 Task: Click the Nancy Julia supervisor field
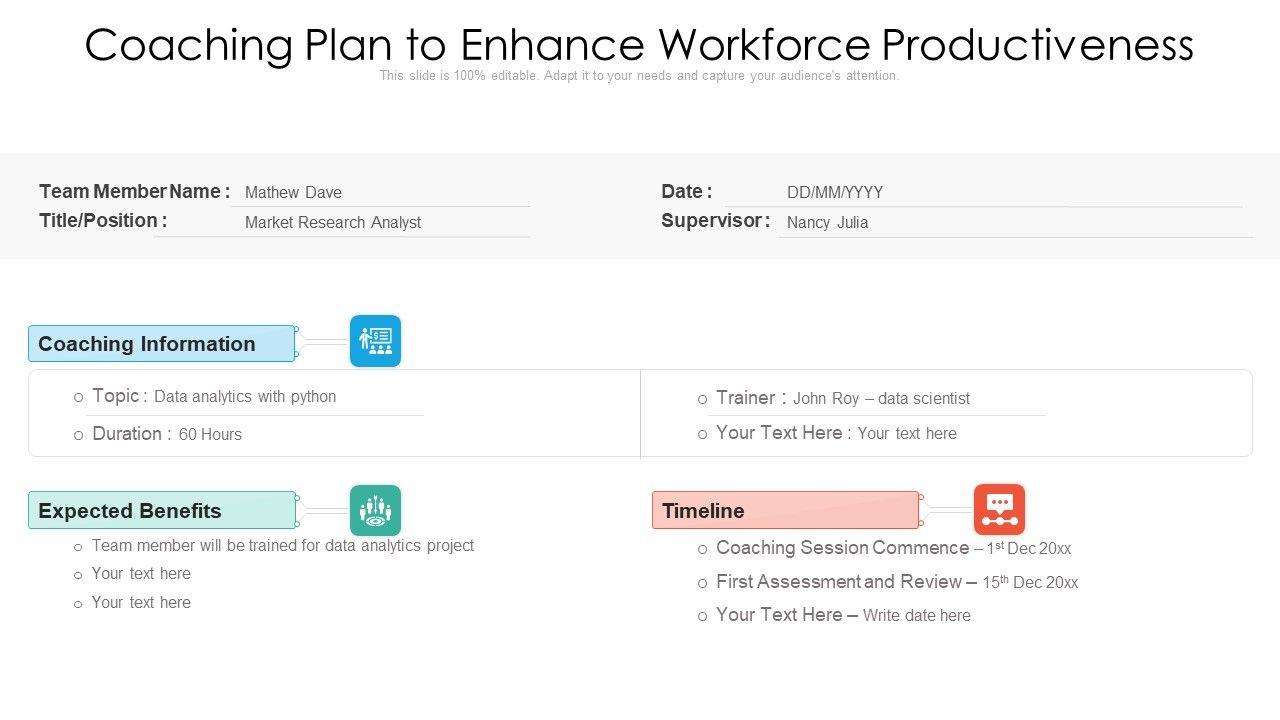(x=827, y=222)
